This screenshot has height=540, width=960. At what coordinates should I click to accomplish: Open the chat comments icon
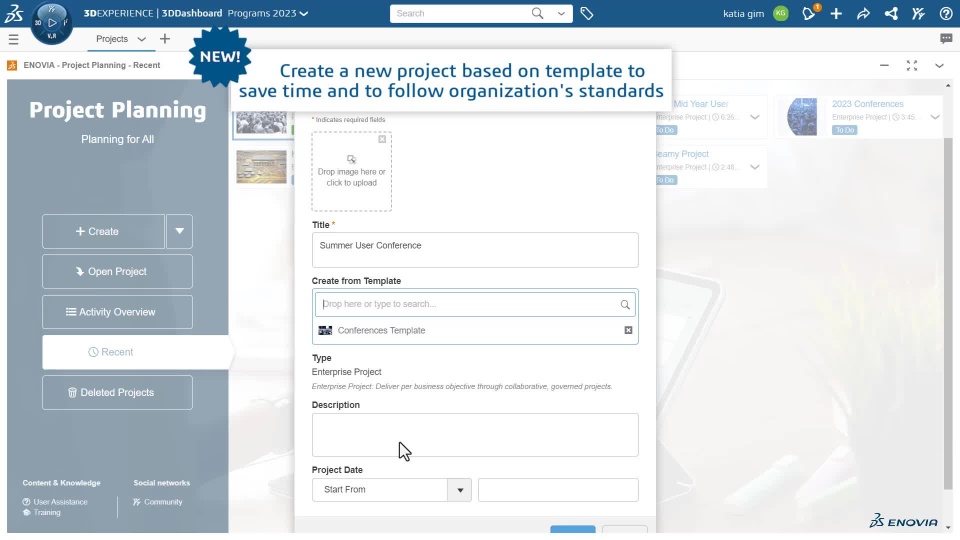946,39
